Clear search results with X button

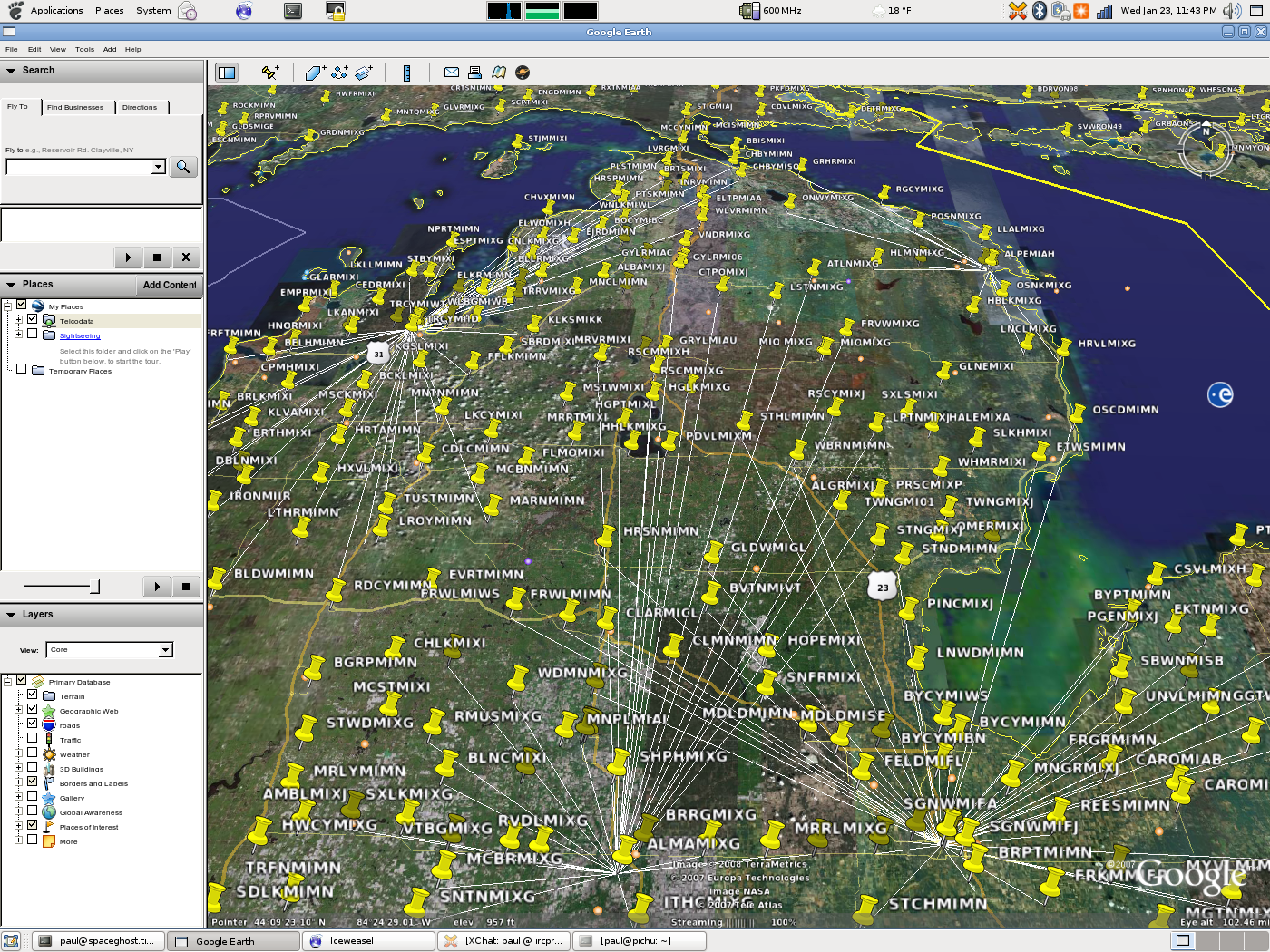(186, 257)
